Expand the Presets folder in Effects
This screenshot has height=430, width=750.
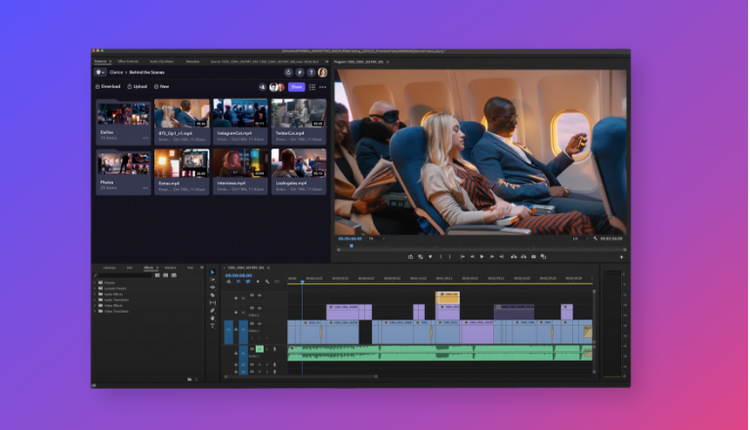[95, 283]
